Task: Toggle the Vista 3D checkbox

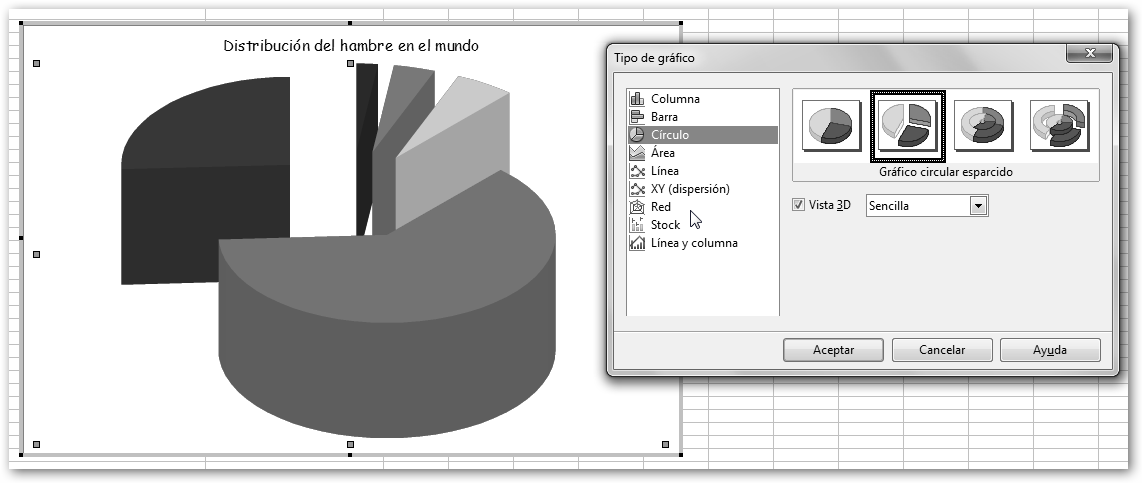Action: click(x=798, y=205)
